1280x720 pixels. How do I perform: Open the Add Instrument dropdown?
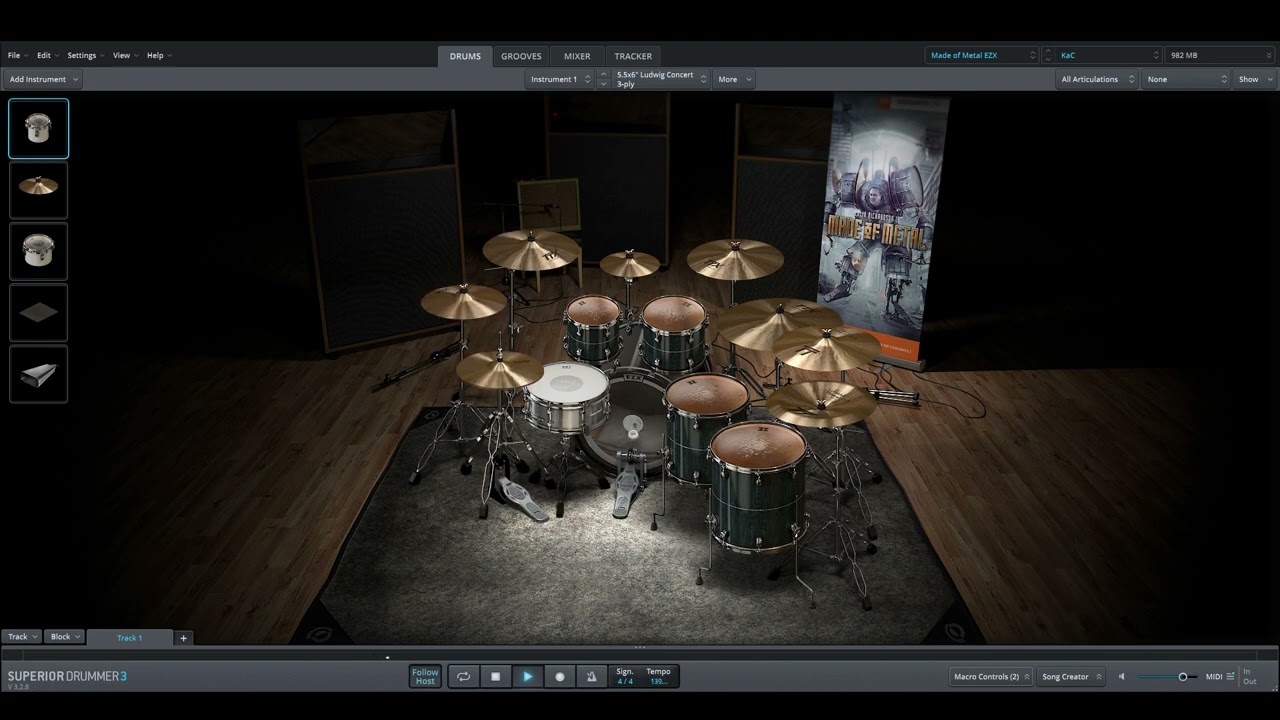tap(43, 79)
